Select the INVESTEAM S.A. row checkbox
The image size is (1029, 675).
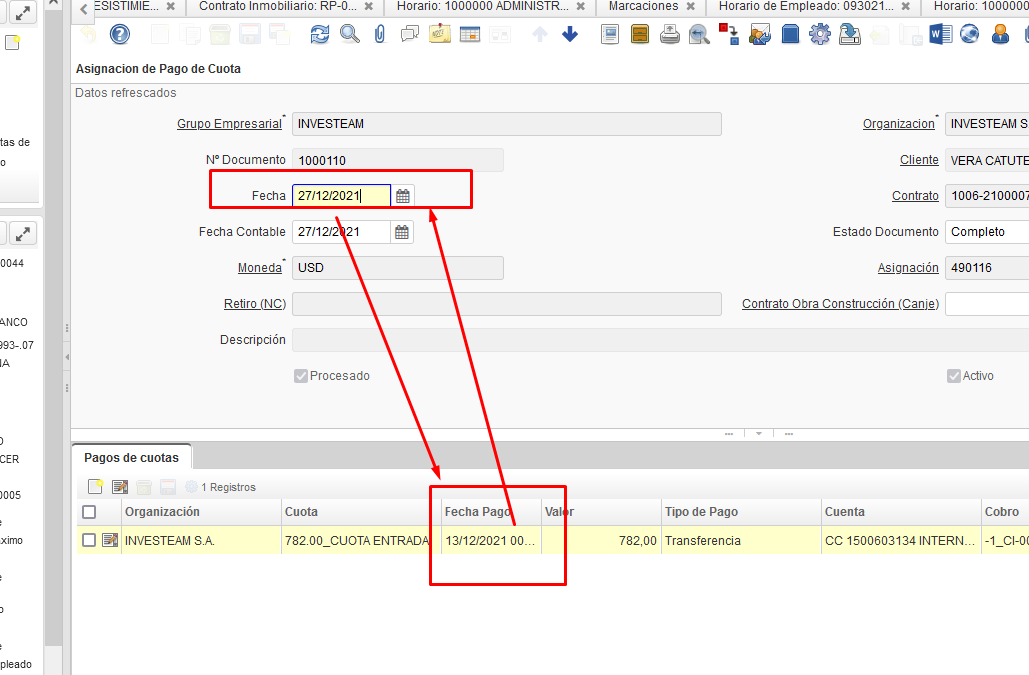pos(89,540)
